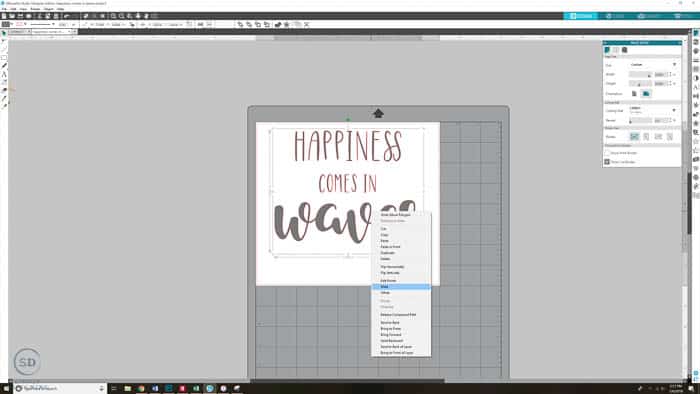Choose Weld in the context menu

[401, 286]
